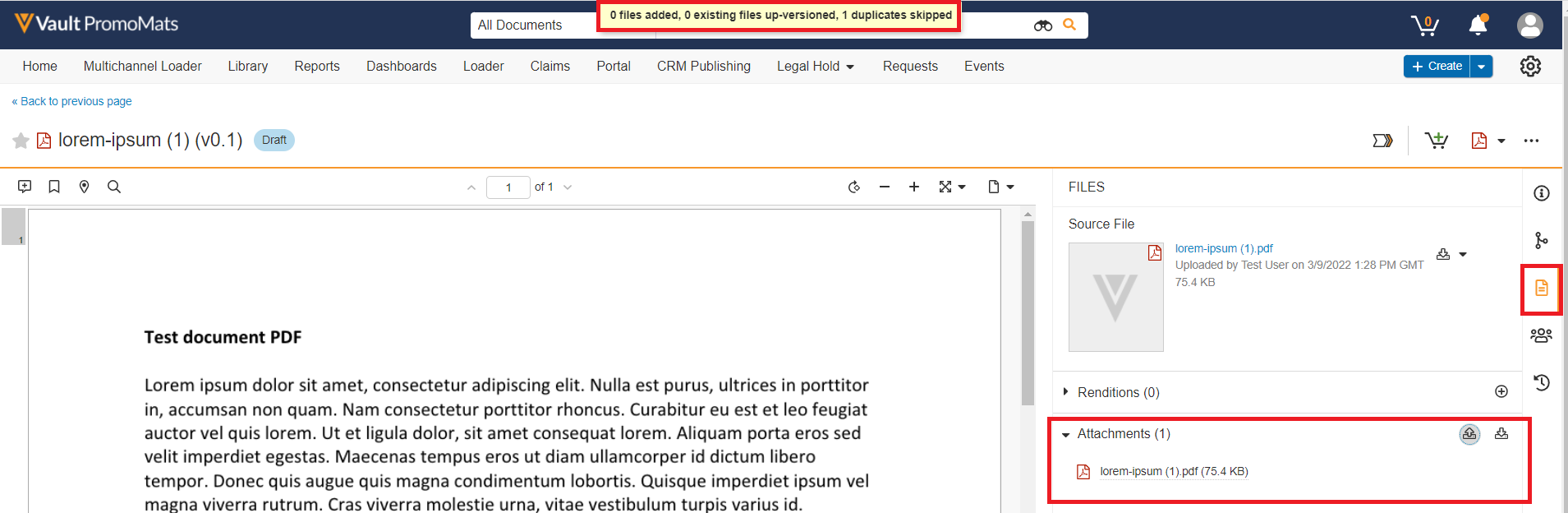This screenshot has width=1568, height=513.
Task: Toggle bookmark view in the viewer toolbar
Action: click(x=54, y=187)
